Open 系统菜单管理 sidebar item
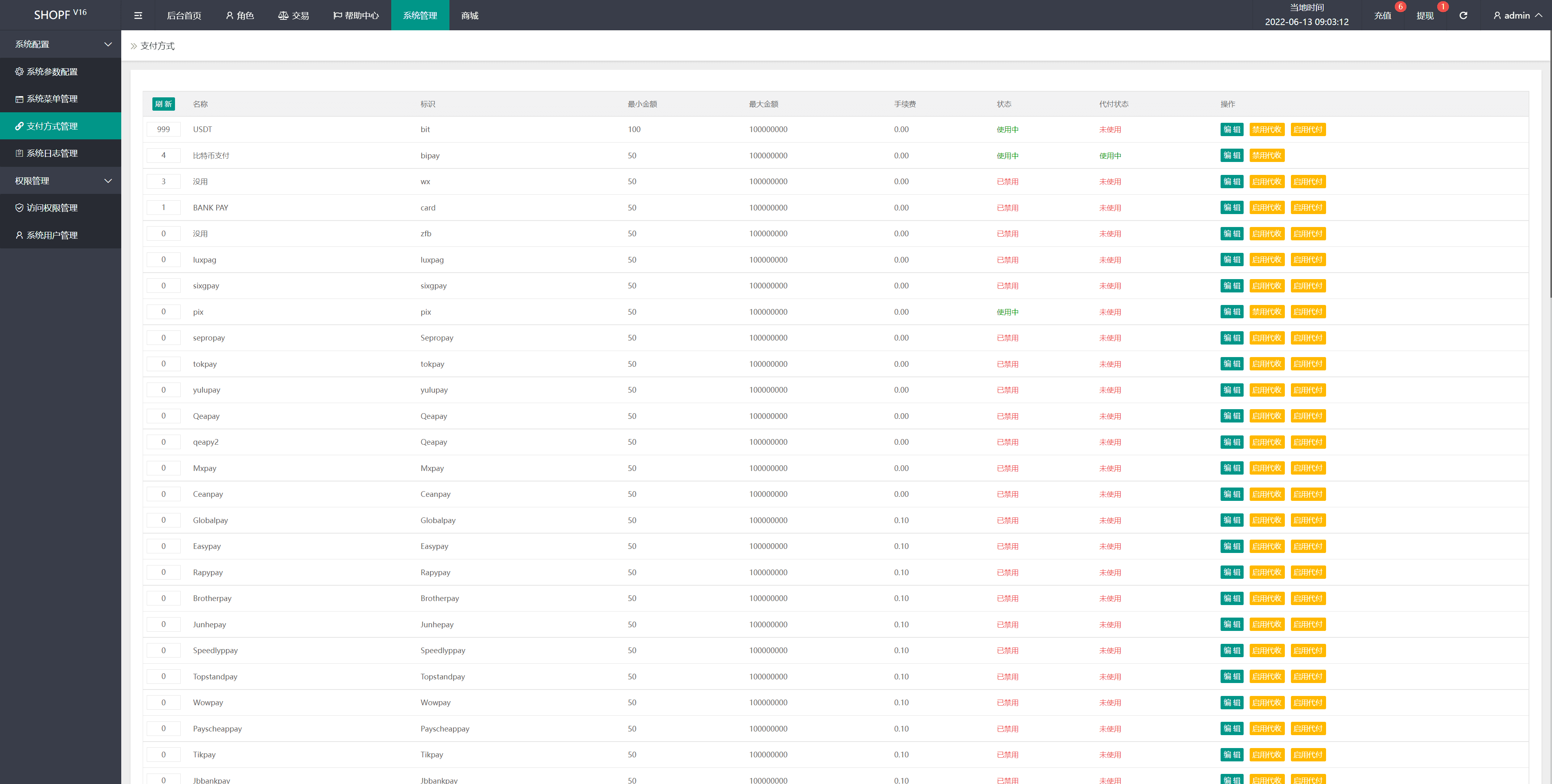 (x=52, y=99)
